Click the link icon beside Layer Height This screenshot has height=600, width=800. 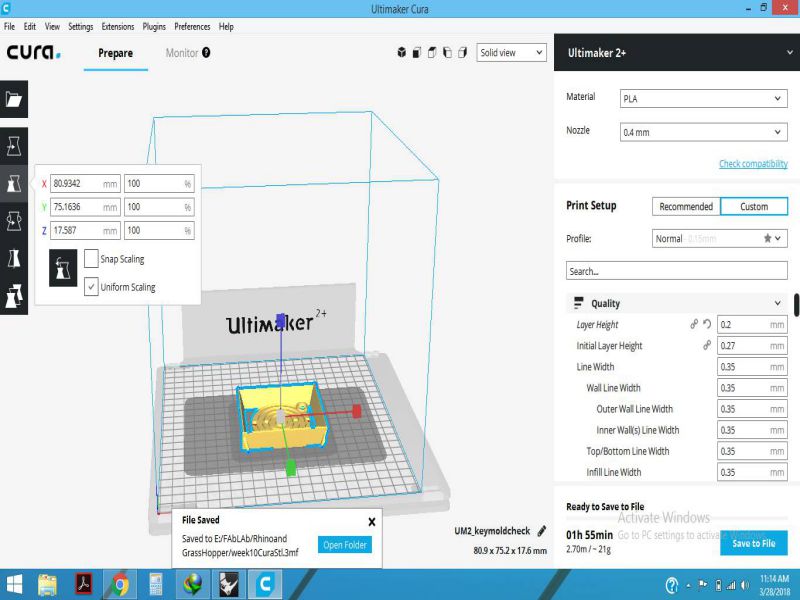coord(694,324)
